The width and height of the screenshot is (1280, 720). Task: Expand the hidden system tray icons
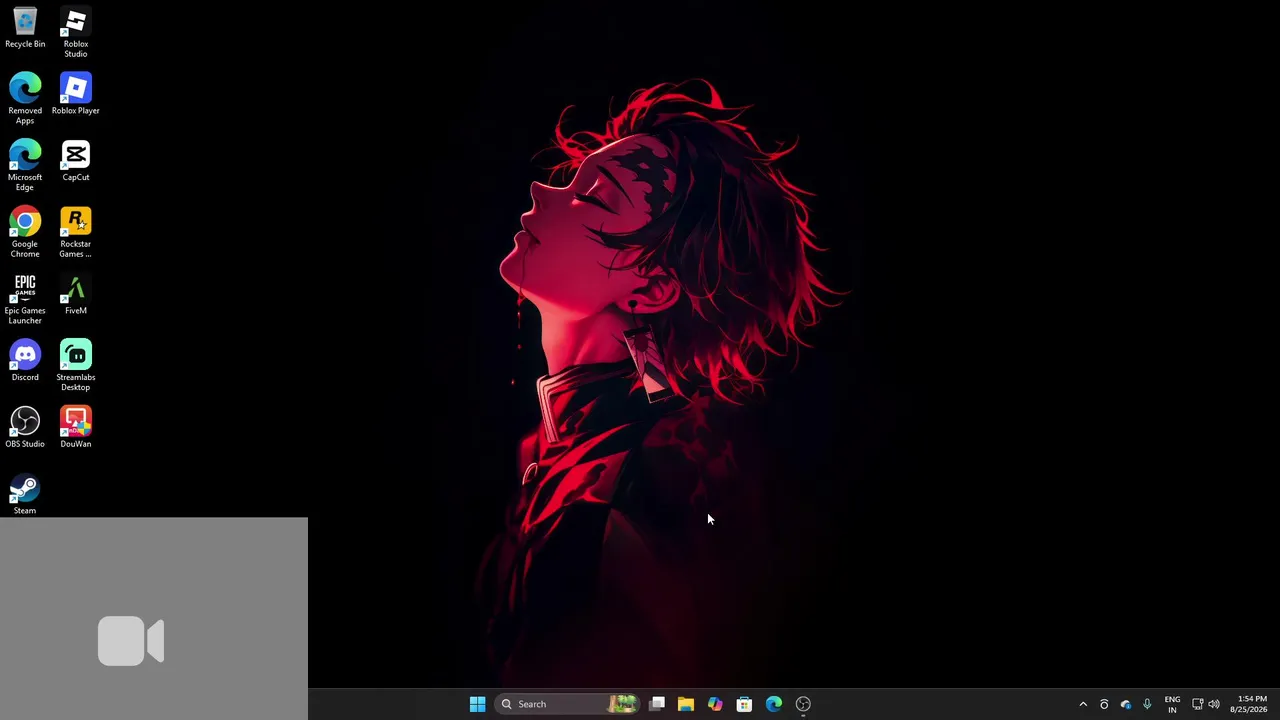(1083, 704)
